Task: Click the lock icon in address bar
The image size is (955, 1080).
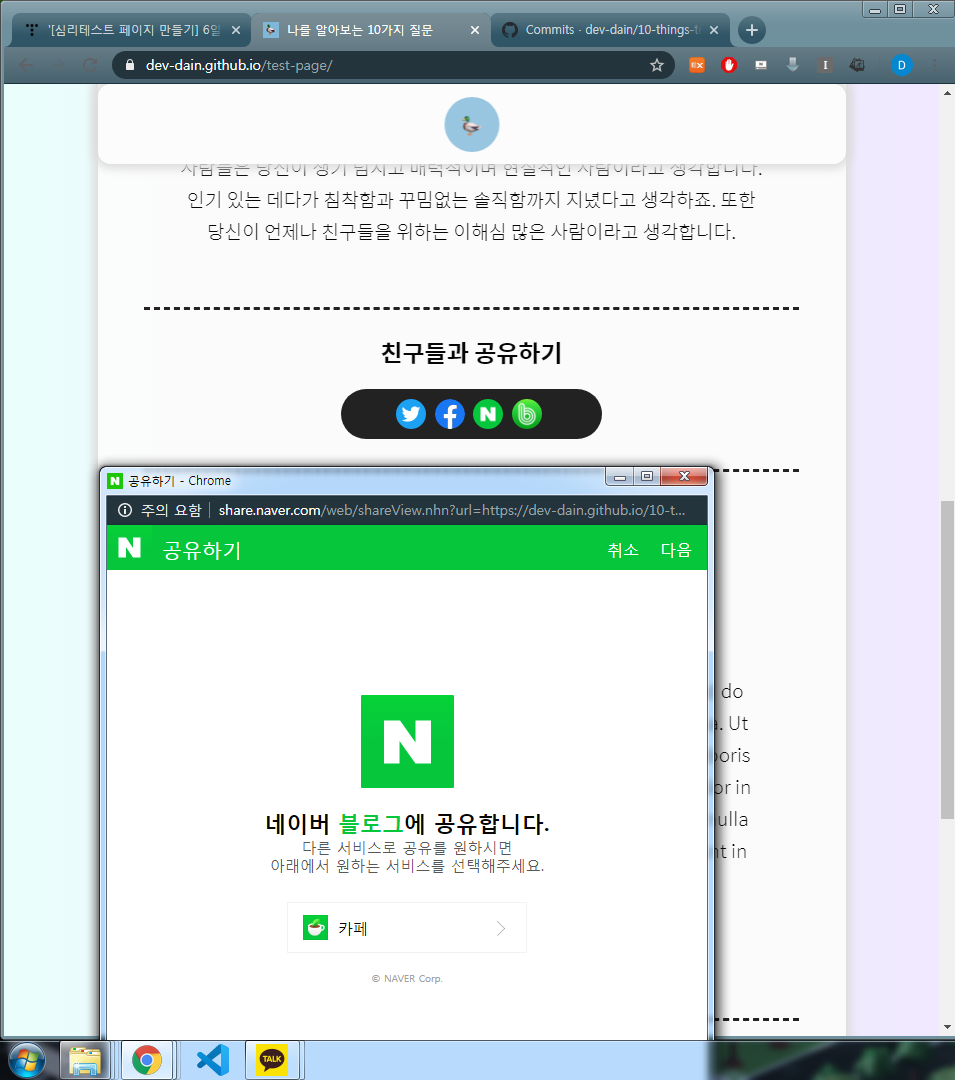Action: click(129, 65)
